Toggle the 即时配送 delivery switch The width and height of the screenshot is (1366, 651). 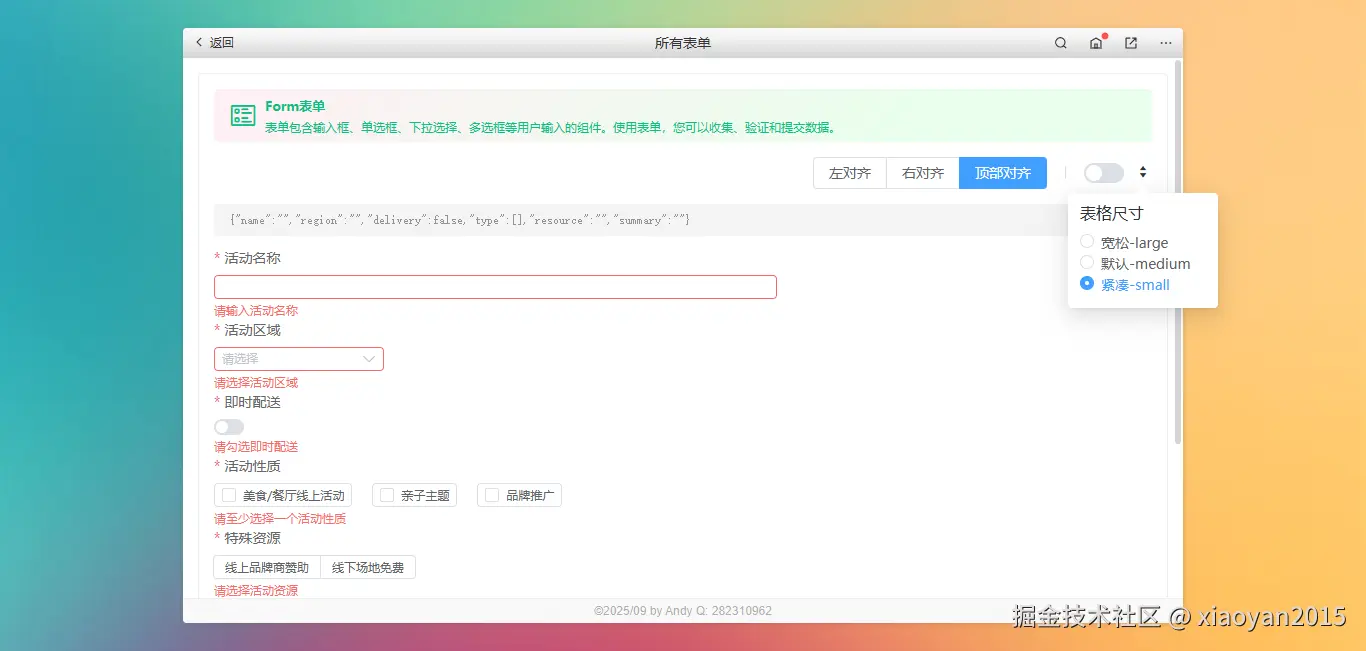(228, 426)
